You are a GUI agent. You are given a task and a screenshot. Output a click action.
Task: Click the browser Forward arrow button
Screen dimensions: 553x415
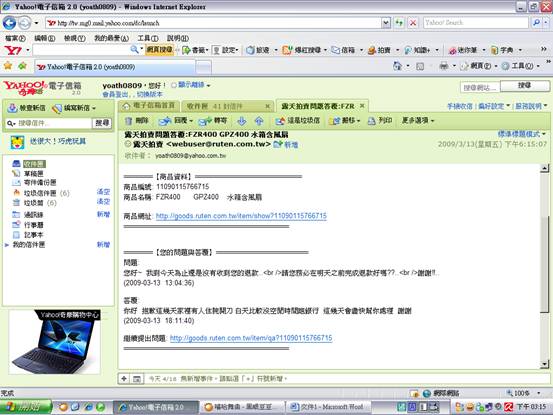tap(24, 23)
